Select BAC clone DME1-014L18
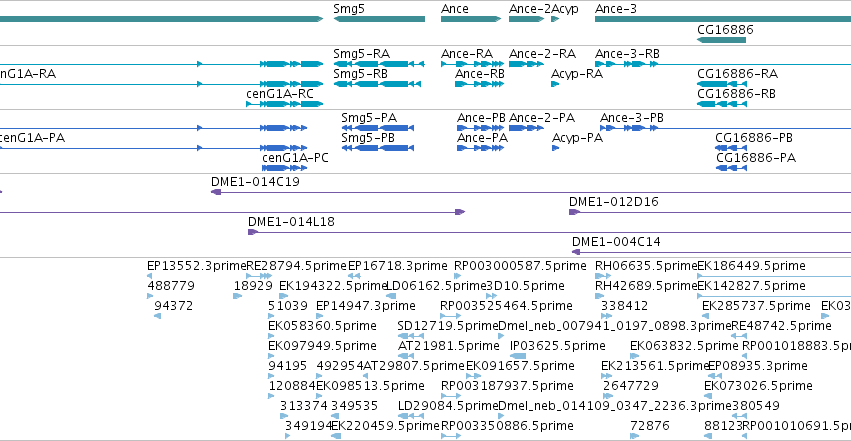Screen dimensions: 851x441 (x=291, y=222)
